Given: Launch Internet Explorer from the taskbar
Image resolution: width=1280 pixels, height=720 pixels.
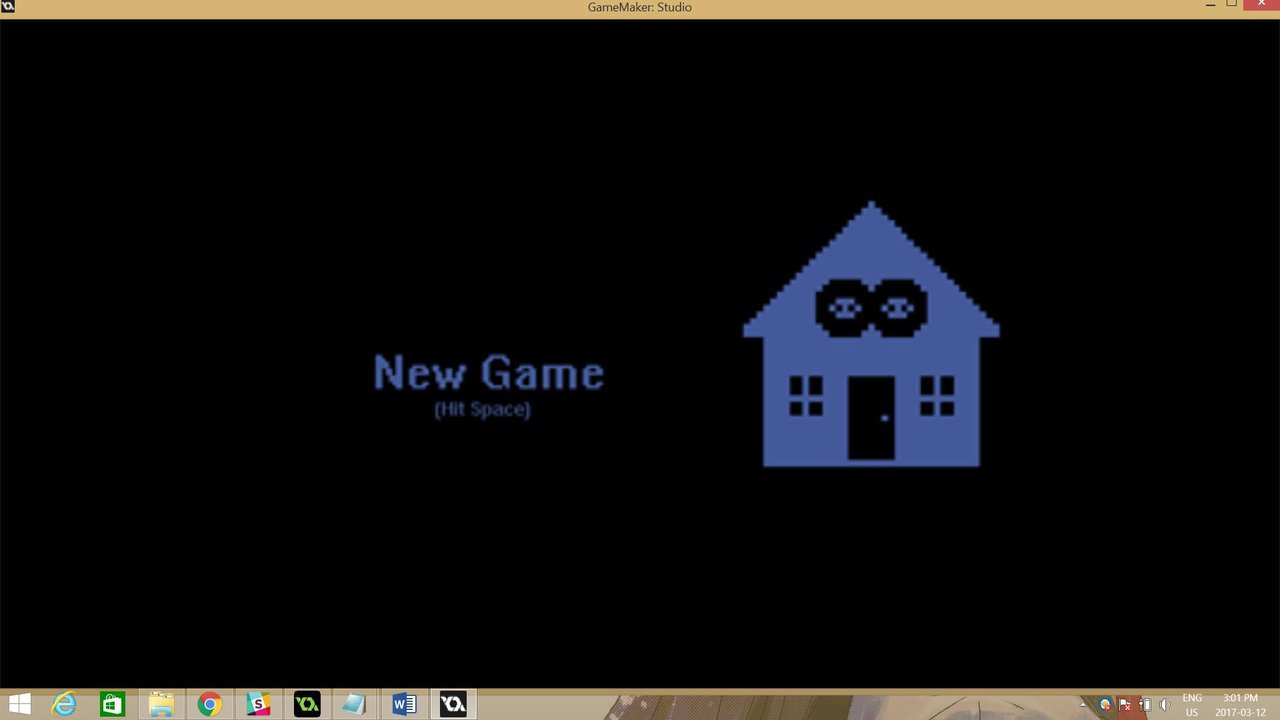Looking at the screenshot, I should [x=64, y=705].
